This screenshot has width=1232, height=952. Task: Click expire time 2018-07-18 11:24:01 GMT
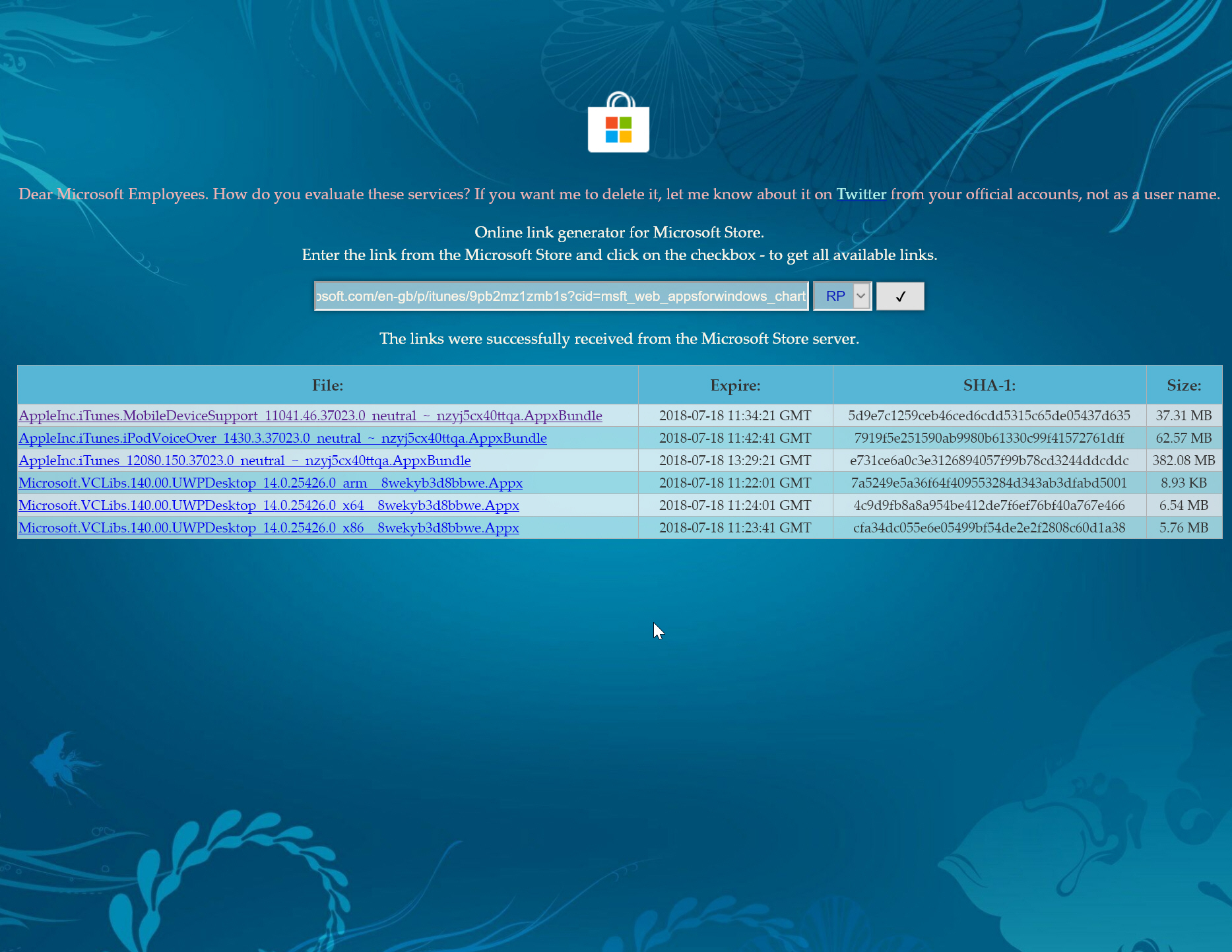pos(735,505)
